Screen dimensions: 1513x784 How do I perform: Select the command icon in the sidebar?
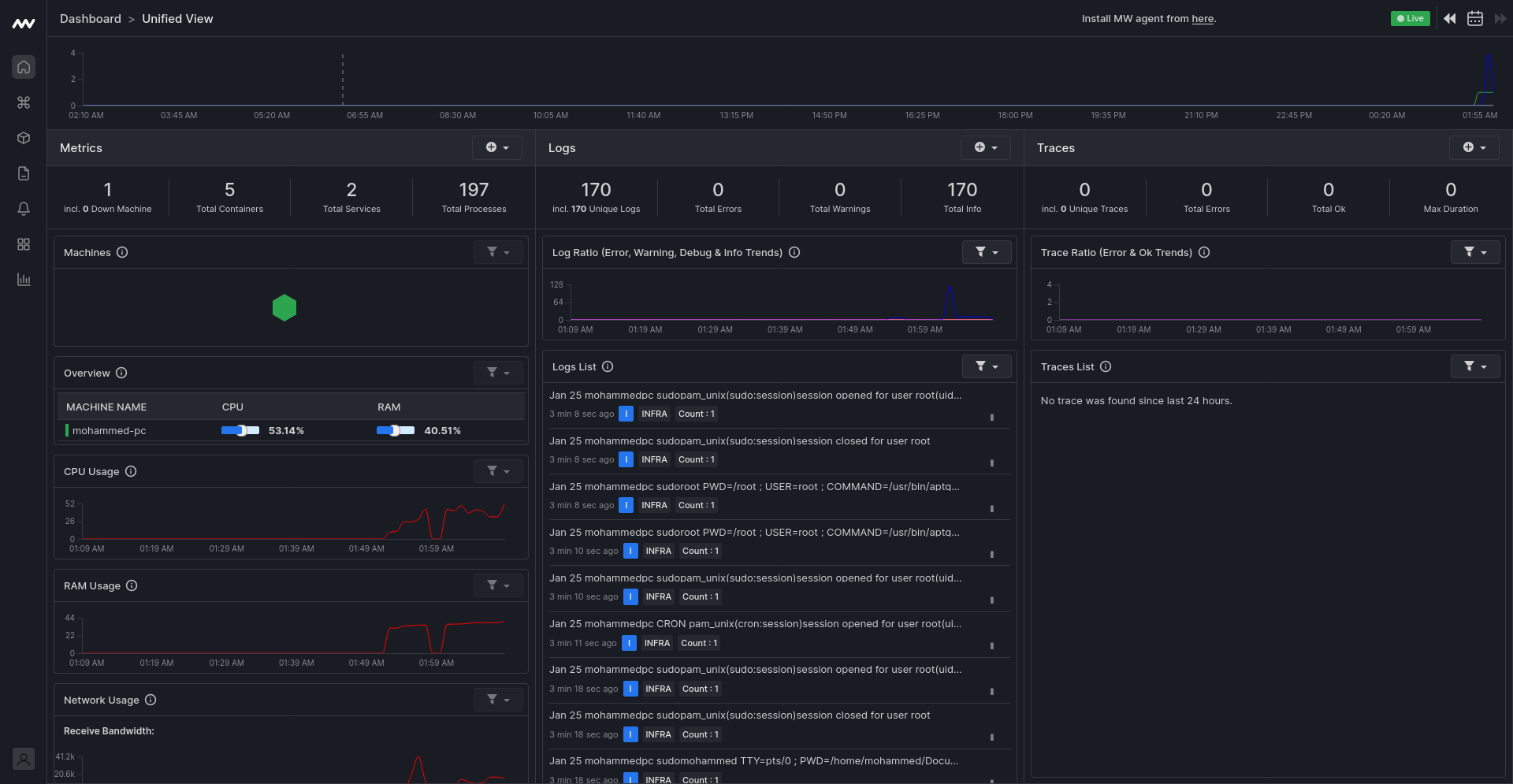pos(23,102)
